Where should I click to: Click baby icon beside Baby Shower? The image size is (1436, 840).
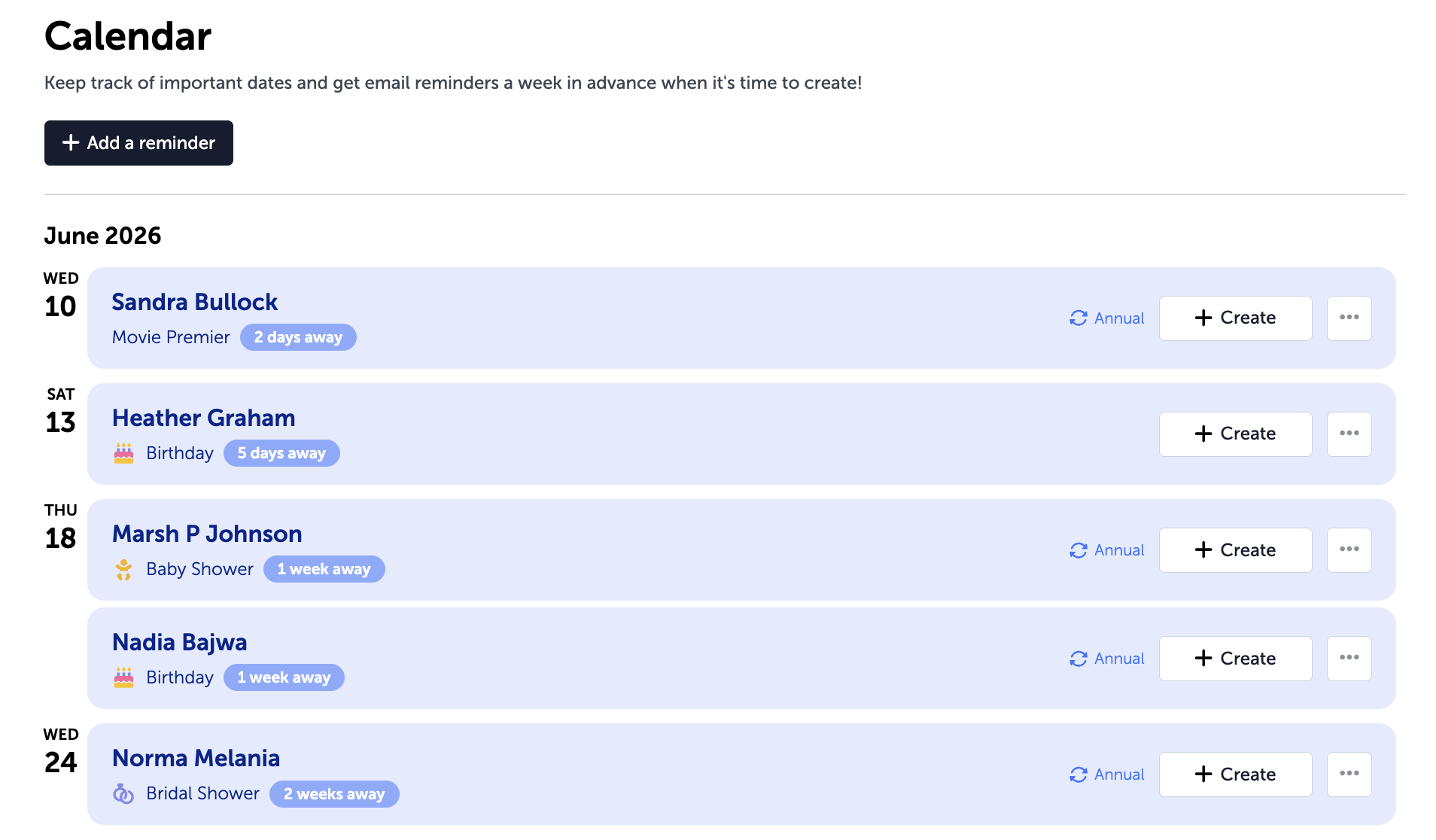[123, 569]
